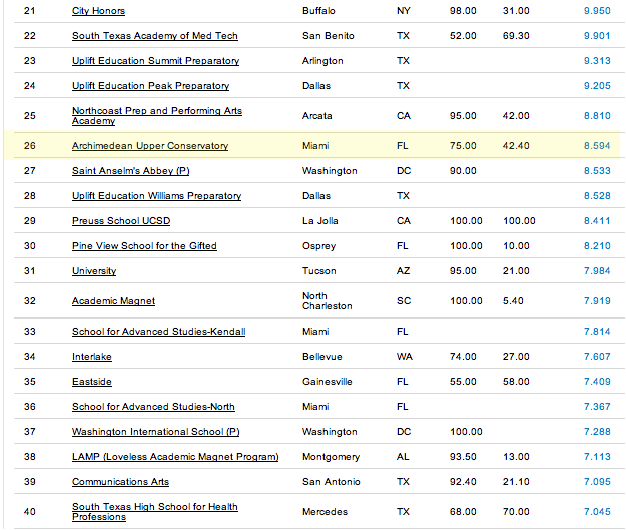Select Northcoast Prep and Performing Arts Academy
Image resolution: width=626 pixels, height=530 pixels.
[157, 116]
